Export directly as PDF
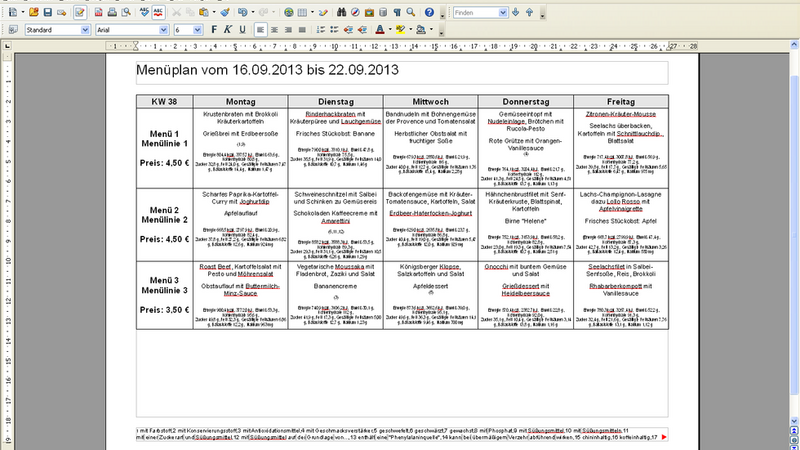 tap(98, 12)
